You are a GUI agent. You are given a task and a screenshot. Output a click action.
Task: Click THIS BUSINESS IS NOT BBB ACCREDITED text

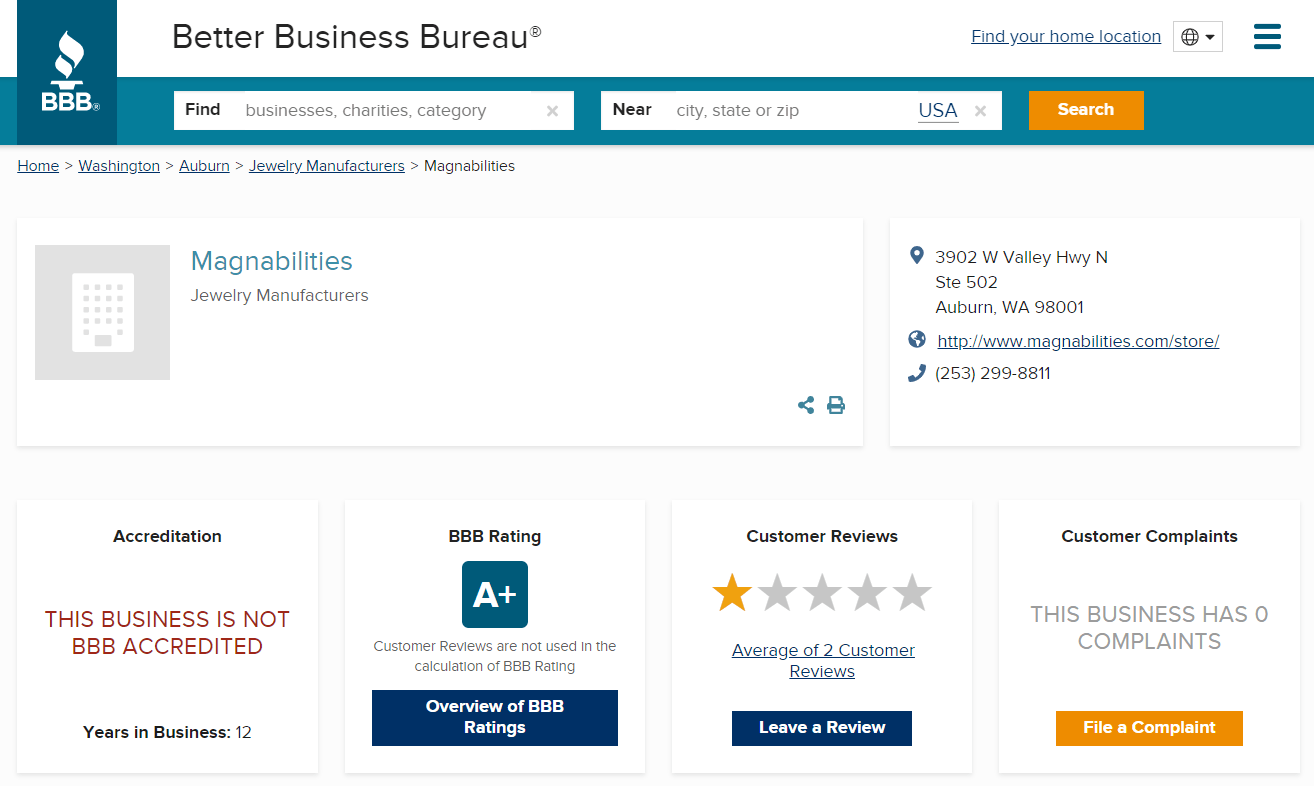coord(167,633)
